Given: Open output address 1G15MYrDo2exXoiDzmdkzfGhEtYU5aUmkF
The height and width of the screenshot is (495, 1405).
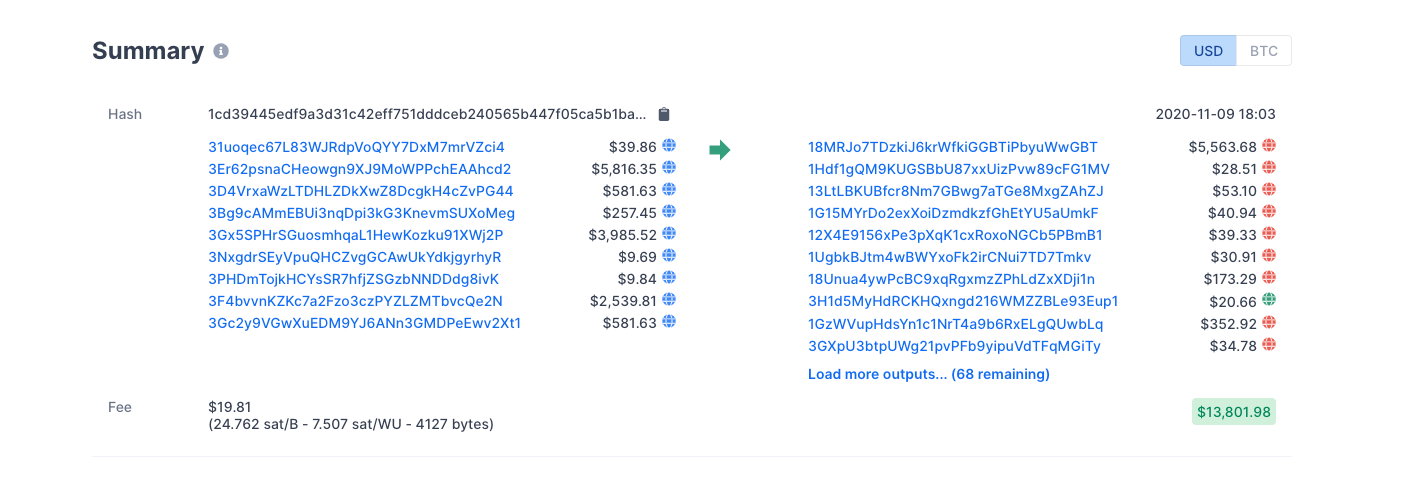Looking at the screenshot, I should (953, 213).
